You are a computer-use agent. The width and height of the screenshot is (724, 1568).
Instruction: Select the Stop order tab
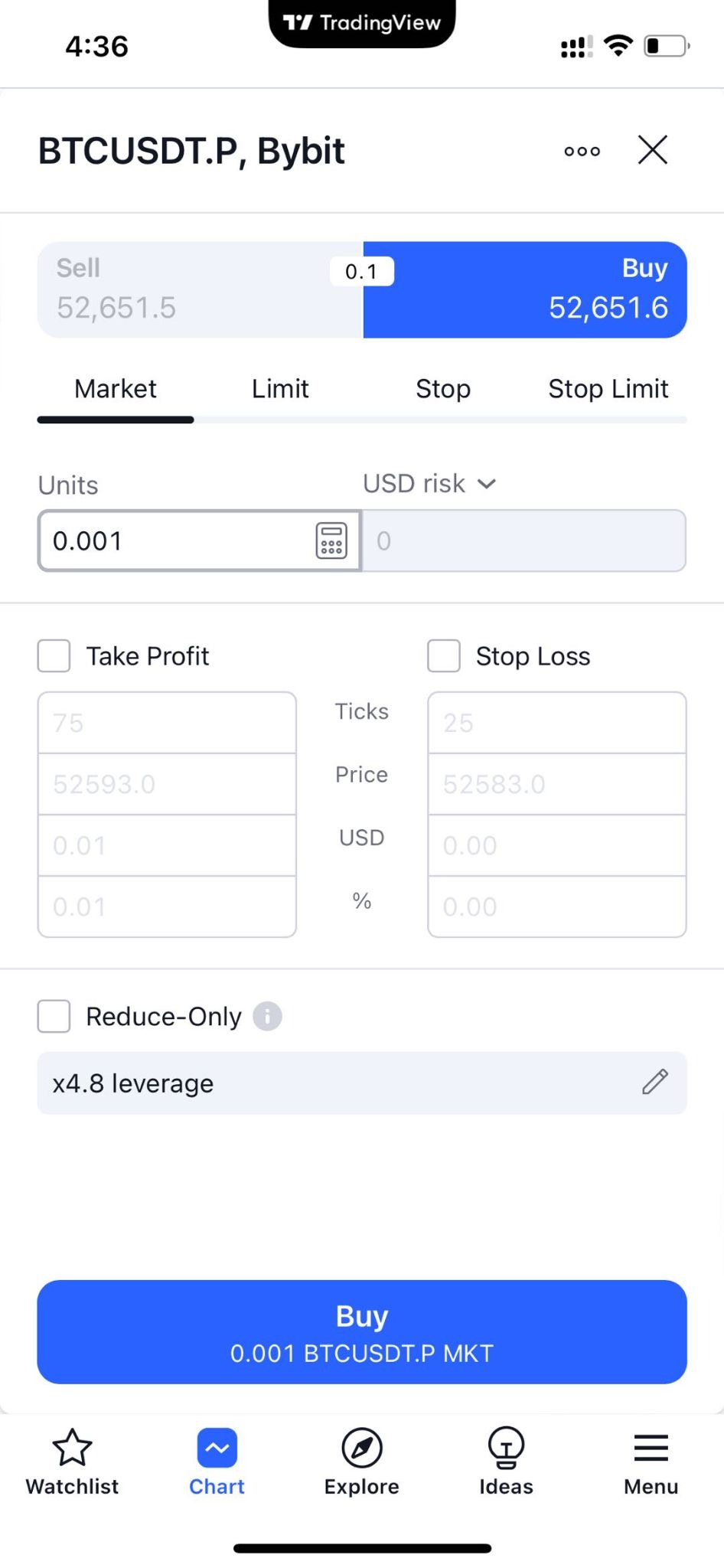[443, 389]
